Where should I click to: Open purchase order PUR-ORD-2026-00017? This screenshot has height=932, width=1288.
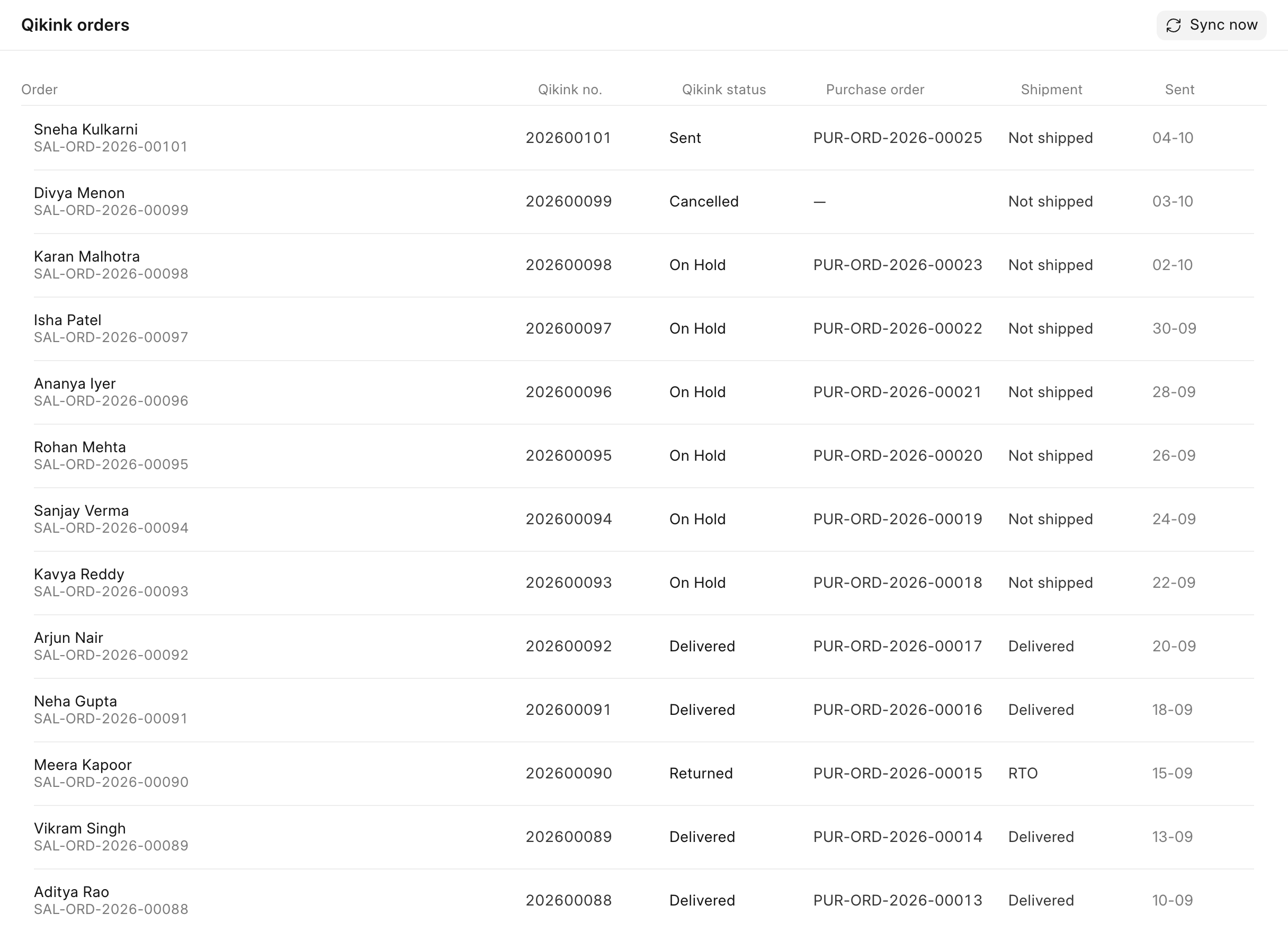pyautogui.click(x=897, y=647)
